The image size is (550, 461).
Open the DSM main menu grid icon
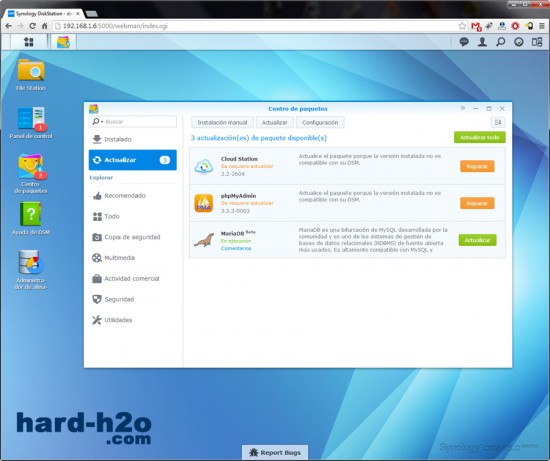tap(28, 42)
